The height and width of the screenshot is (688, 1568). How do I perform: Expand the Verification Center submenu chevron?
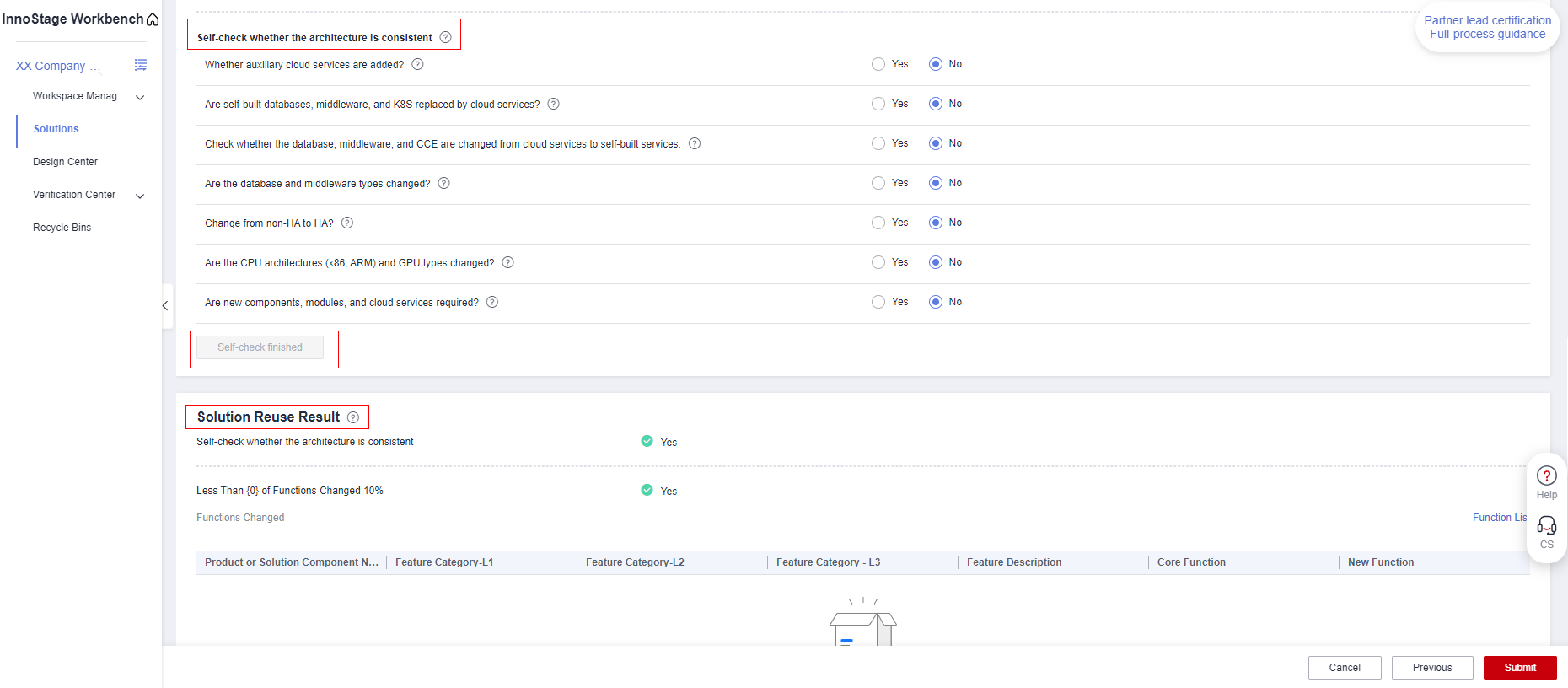[140, 196]
